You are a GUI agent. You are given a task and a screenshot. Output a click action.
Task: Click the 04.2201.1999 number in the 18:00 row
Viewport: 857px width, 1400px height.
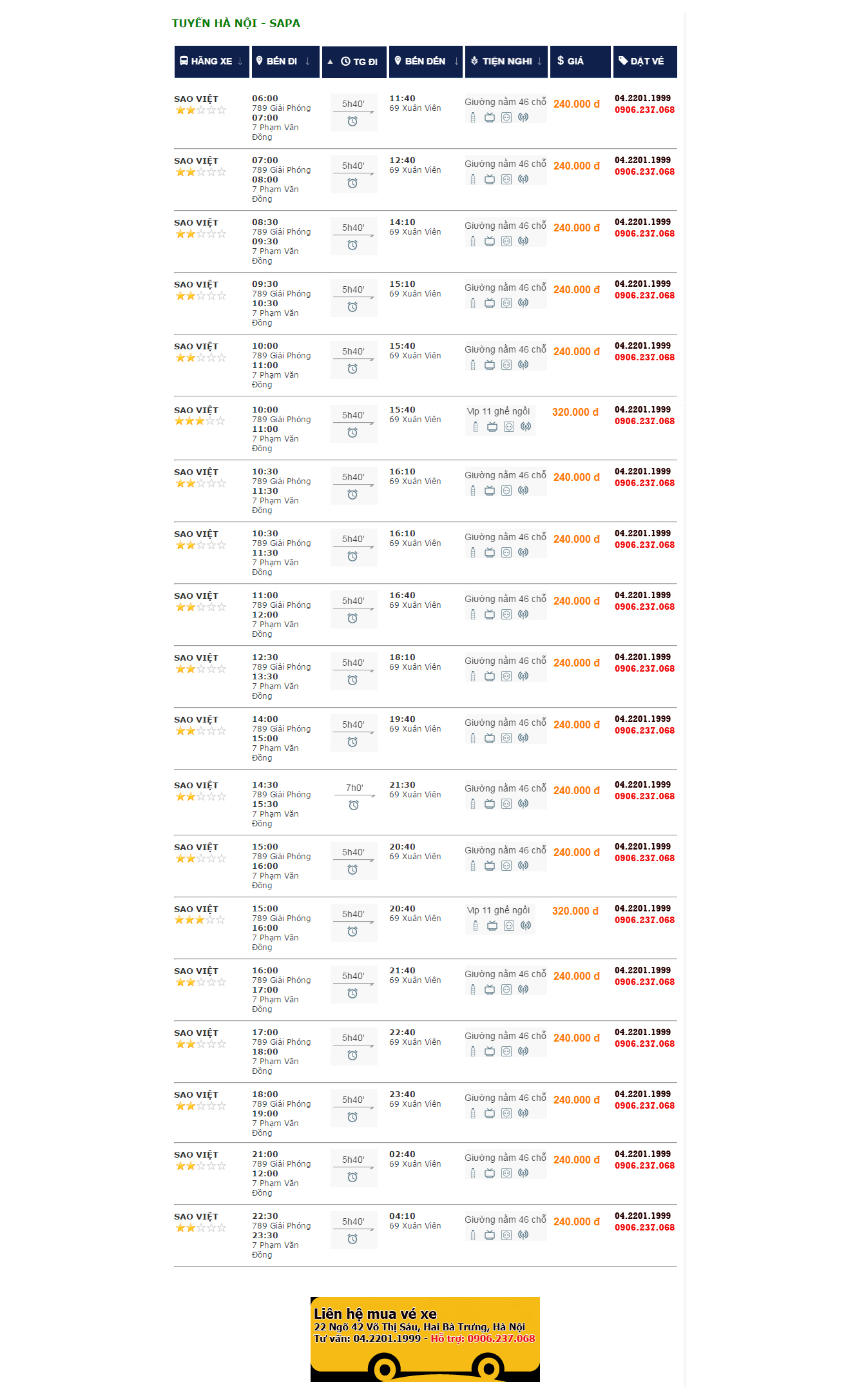point(642,1094)
